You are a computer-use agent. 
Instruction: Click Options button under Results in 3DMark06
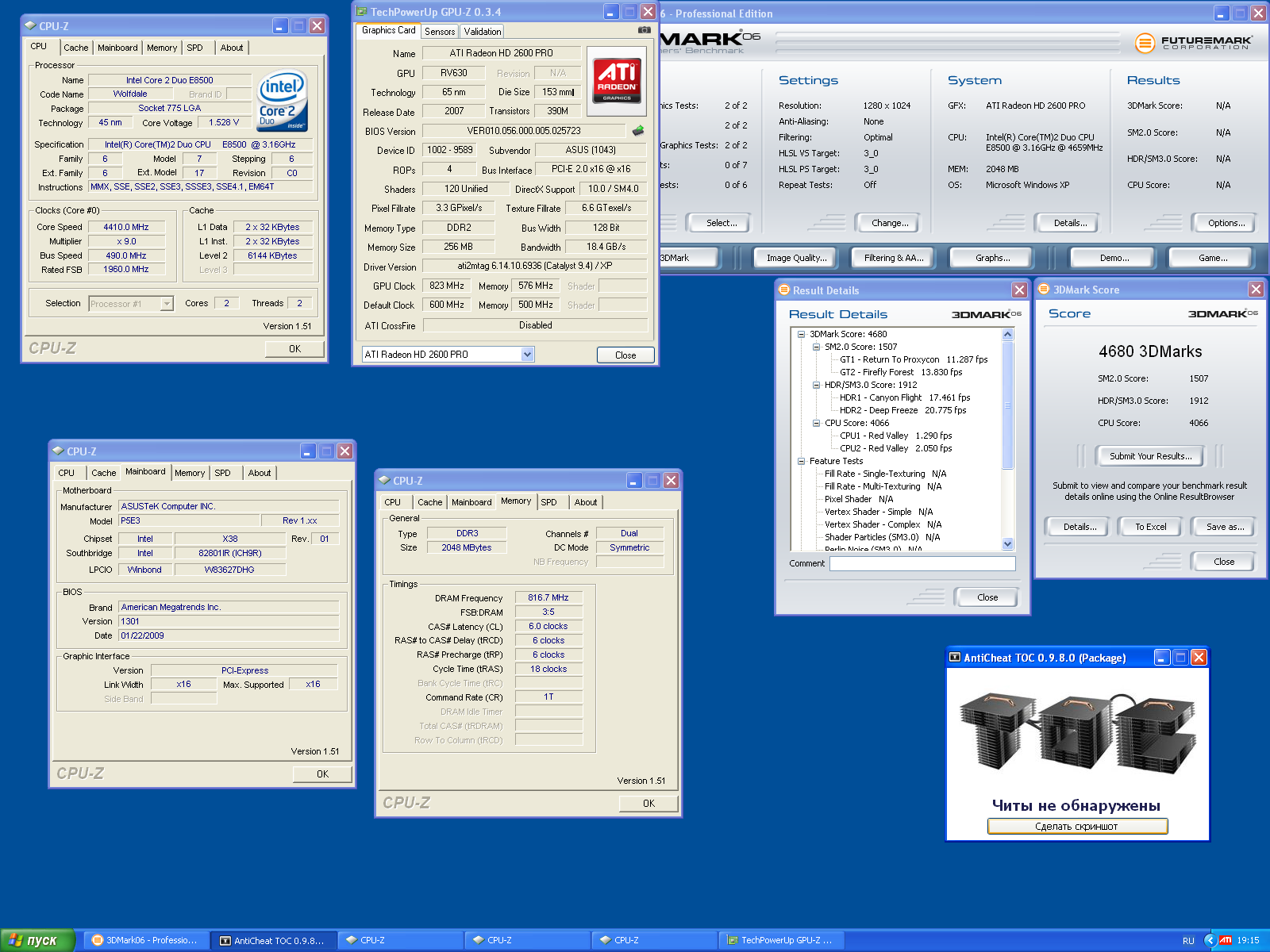click(x=1226, y=223)
